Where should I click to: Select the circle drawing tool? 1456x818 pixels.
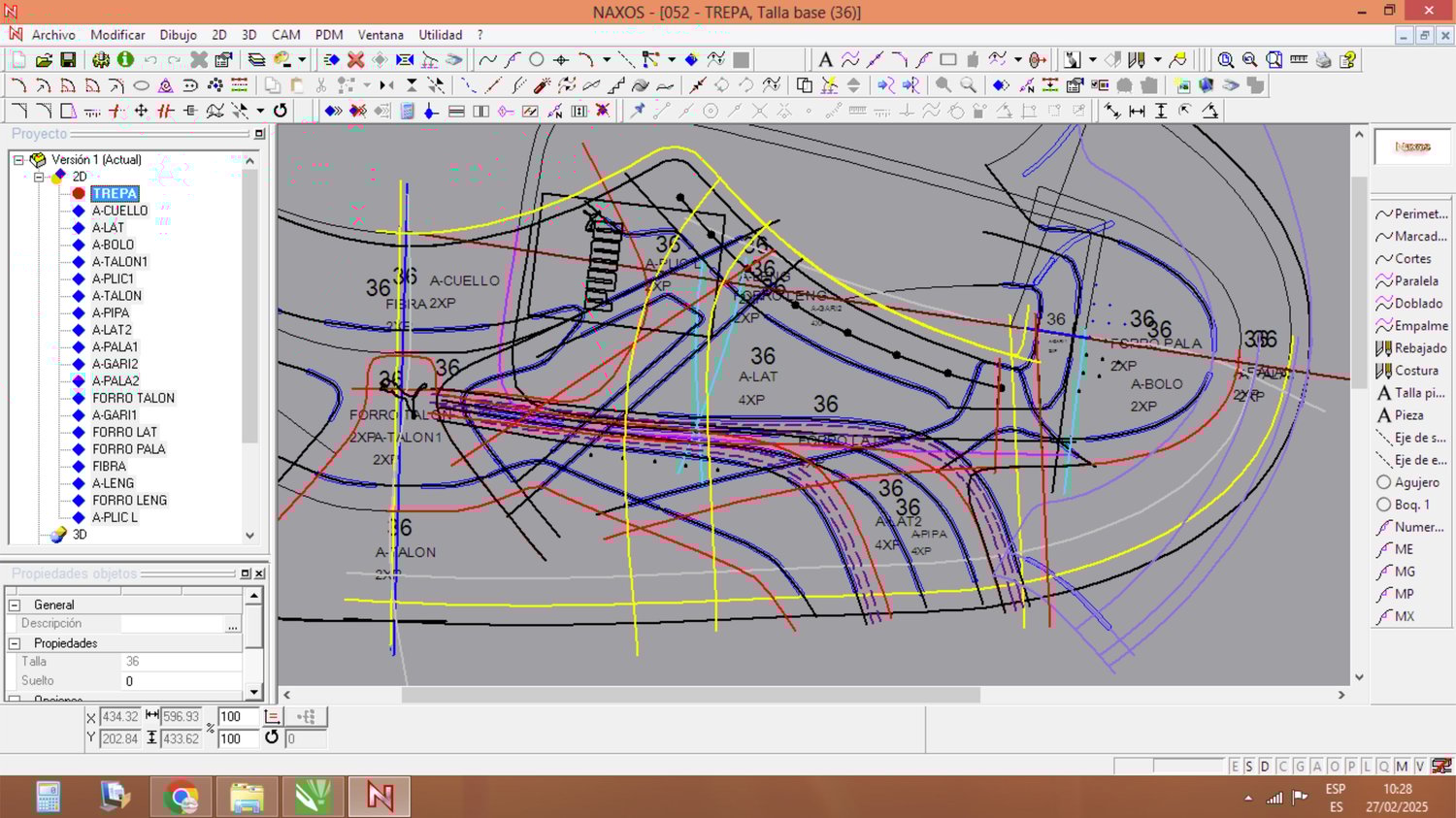click(536, 60)
